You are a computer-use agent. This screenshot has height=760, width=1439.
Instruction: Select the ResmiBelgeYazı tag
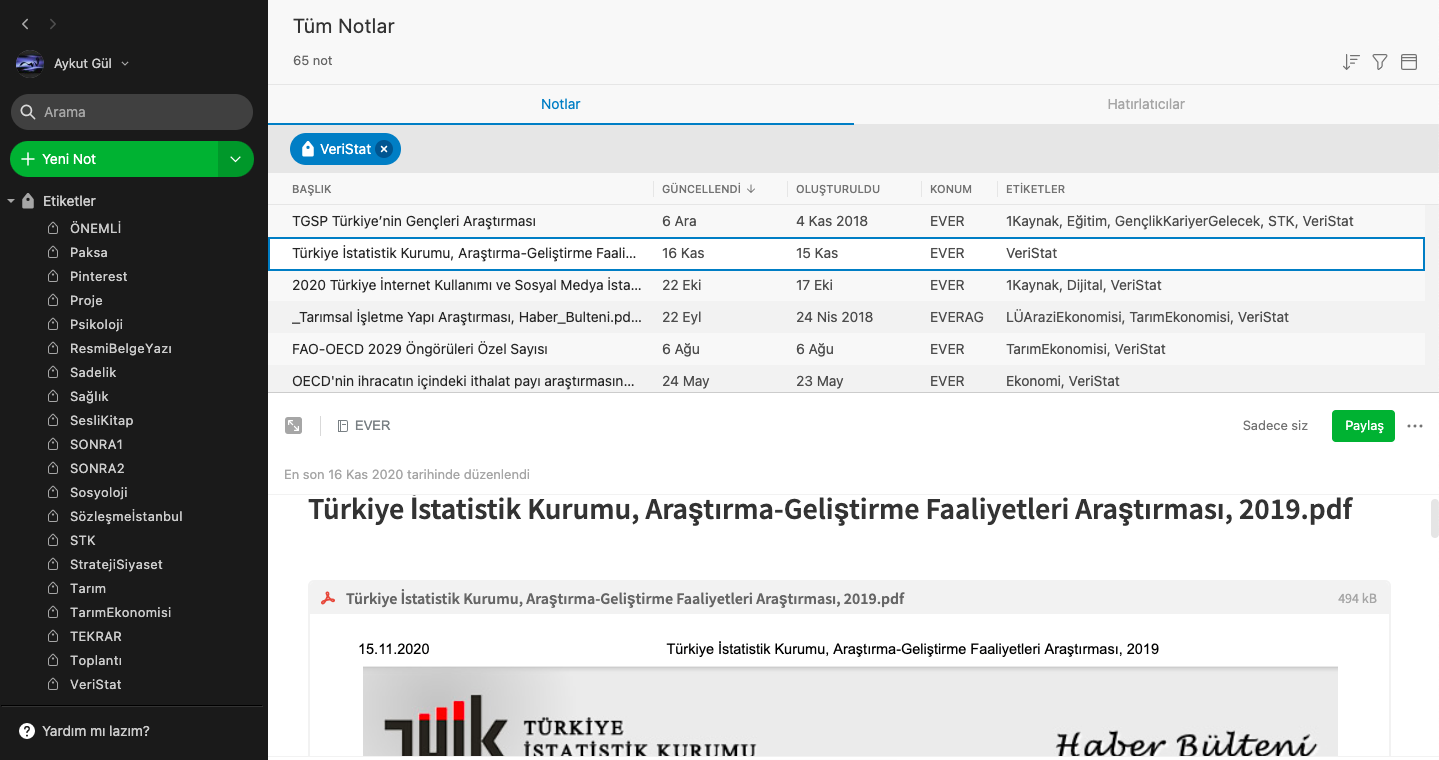click(120, 348)
